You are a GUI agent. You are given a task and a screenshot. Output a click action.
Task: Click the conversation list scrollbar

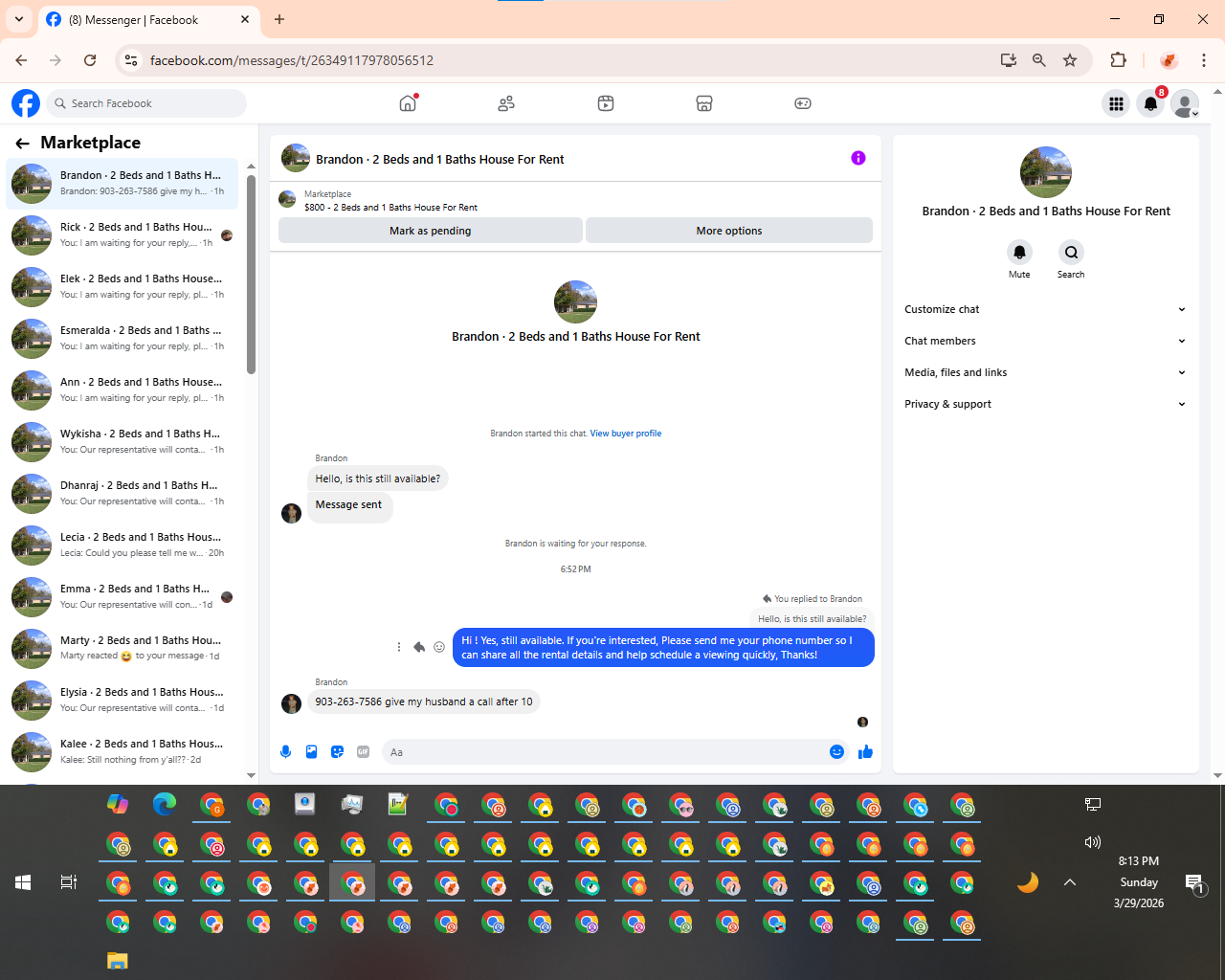(251, 275)
